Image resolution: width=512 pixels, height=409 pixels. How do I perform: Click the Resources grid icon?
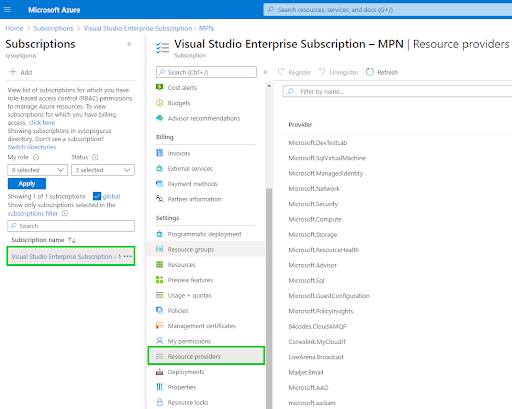(160, 265)
